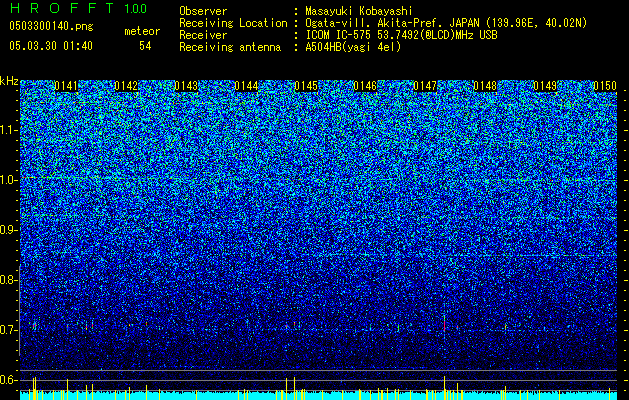Click the 0.6 kHz axis label
Image resolution: width=629 pixels, height=400 pixels.
[x=9, y=380]
